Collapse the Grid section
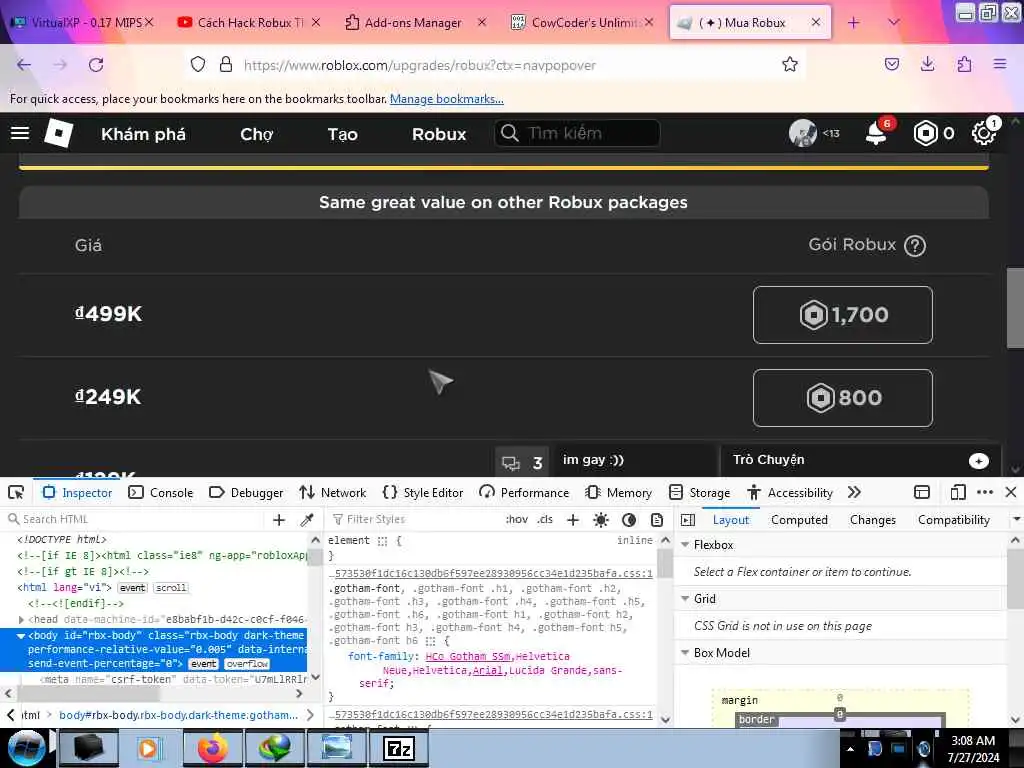The height and width of the screenshot is (768, 1024). (x=685, y=599)
